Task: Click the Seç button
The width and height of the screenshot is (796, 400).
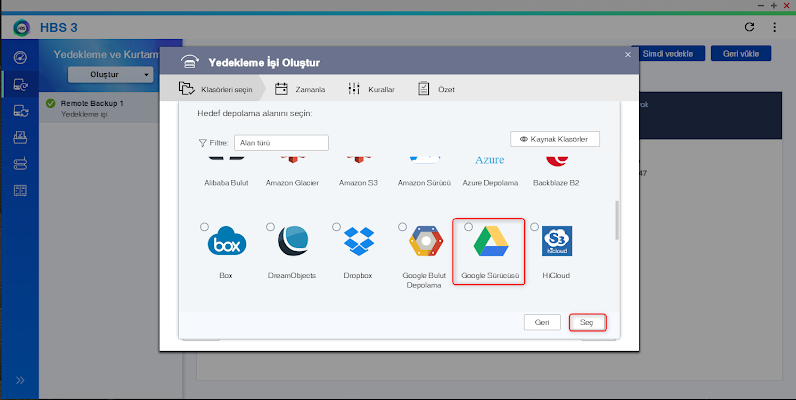Action: tap(587, 322)
